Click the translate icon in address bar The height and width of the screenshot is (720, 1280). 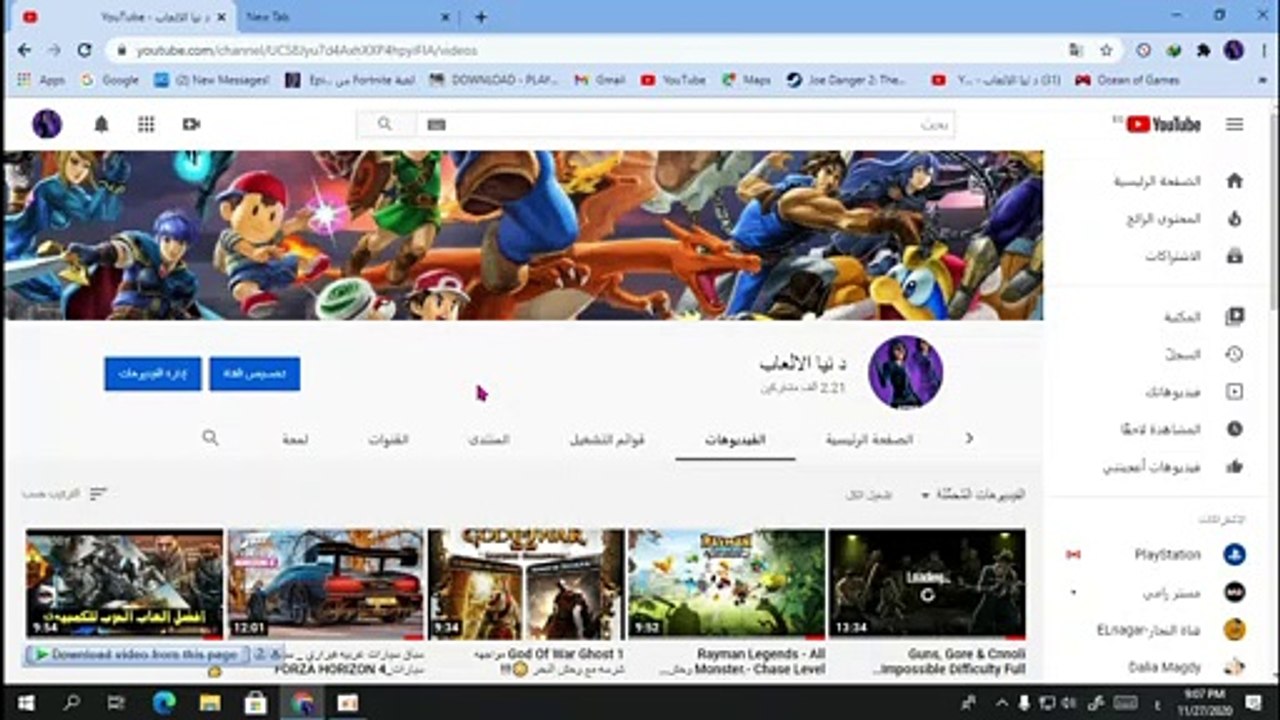1075,49
